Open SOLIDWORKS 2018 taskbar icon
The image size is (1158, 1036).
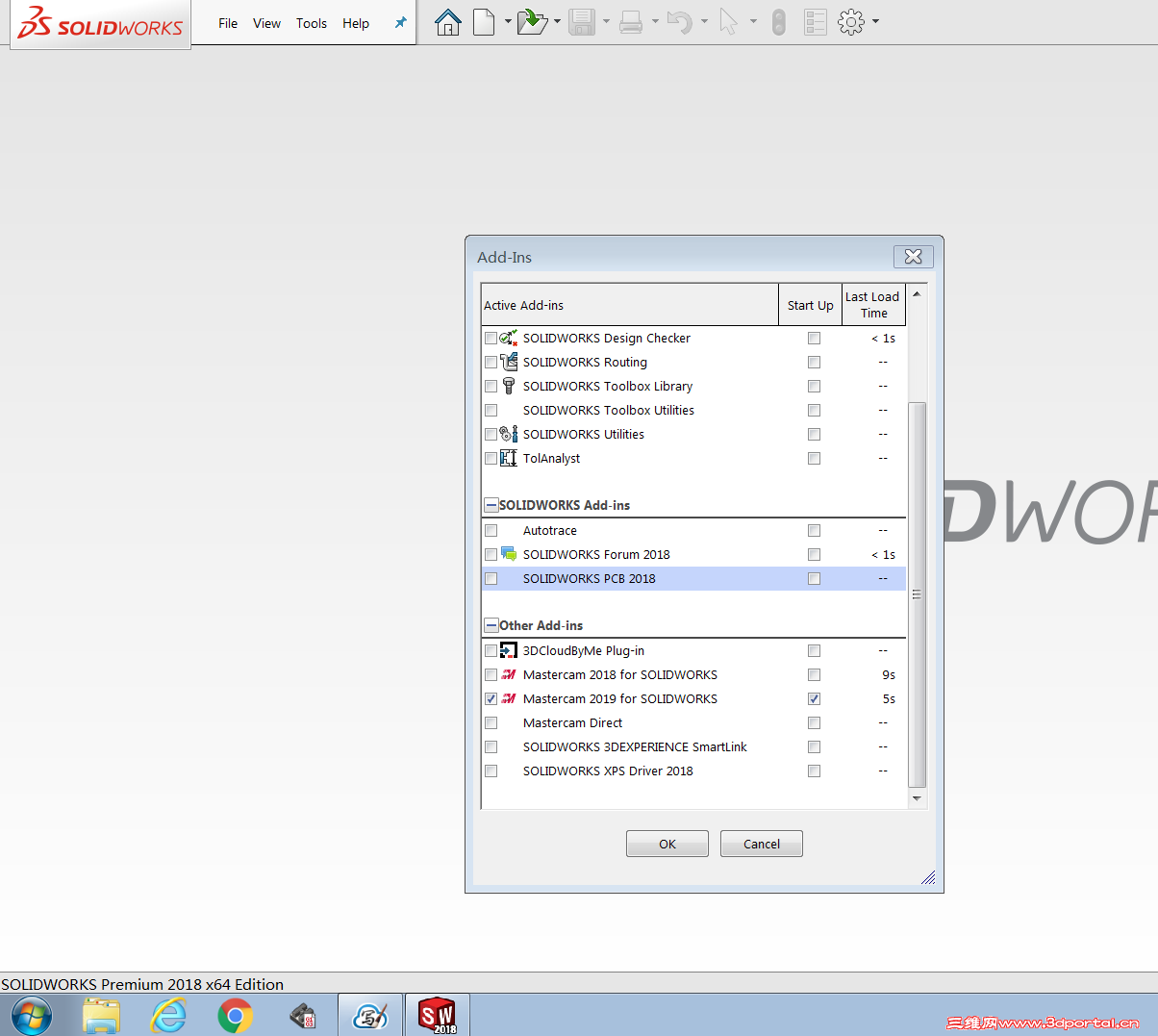click(437, 1015)
